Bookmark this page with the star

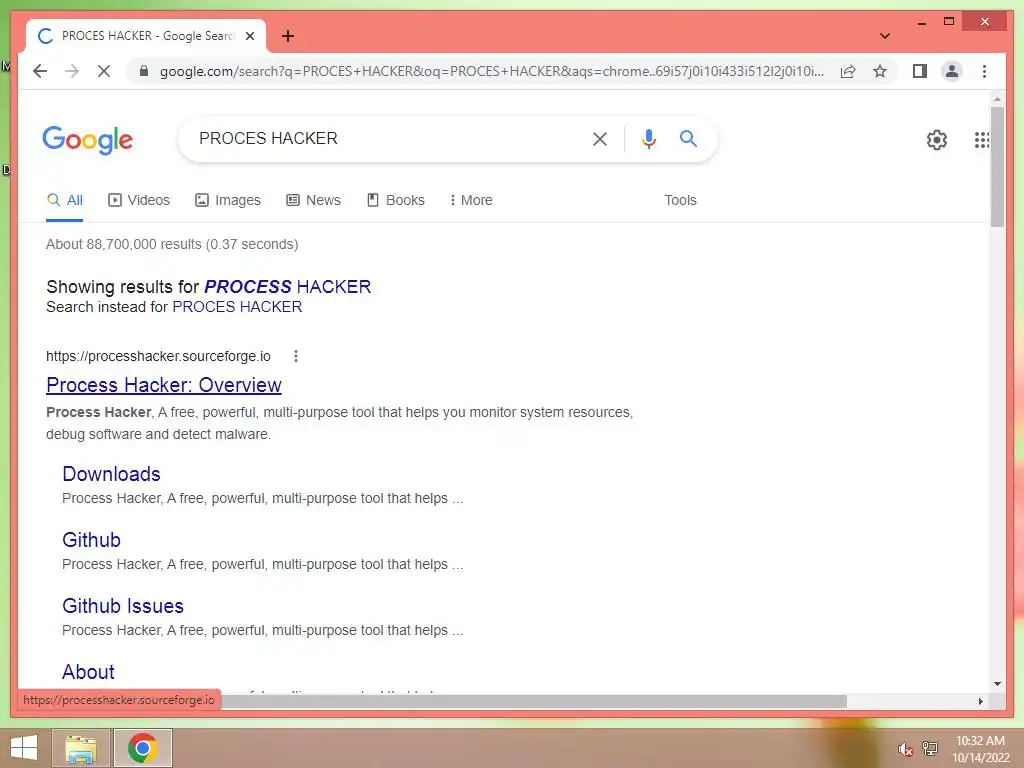point(880,71)
